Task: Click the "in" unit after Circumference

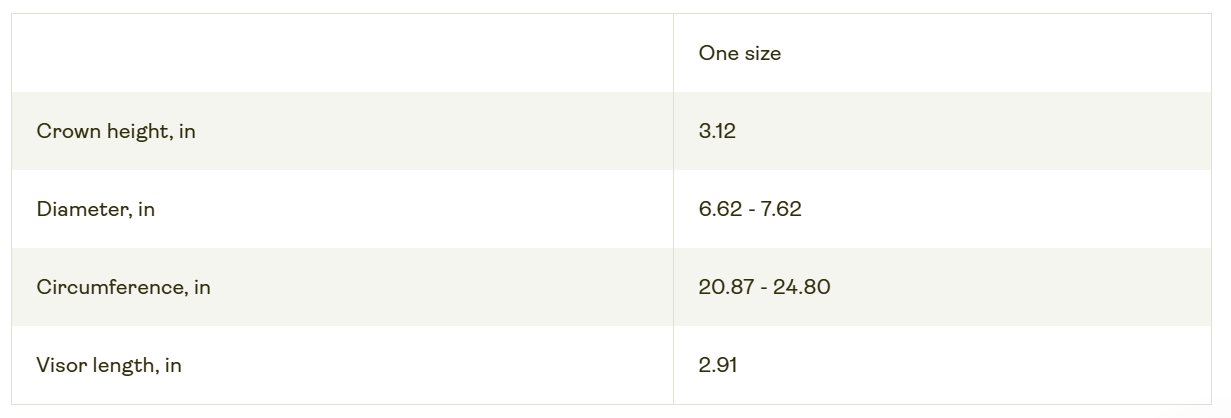Action: click(x=202, y=287)
